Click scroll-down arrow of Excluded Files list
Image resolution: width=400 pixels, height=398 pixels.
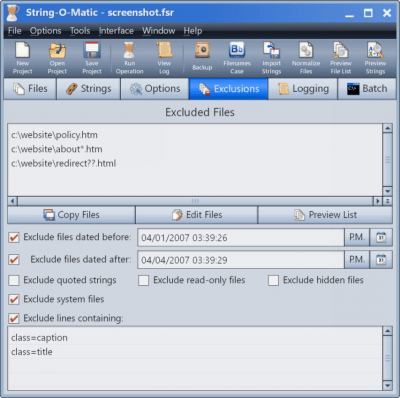point(387,191)
